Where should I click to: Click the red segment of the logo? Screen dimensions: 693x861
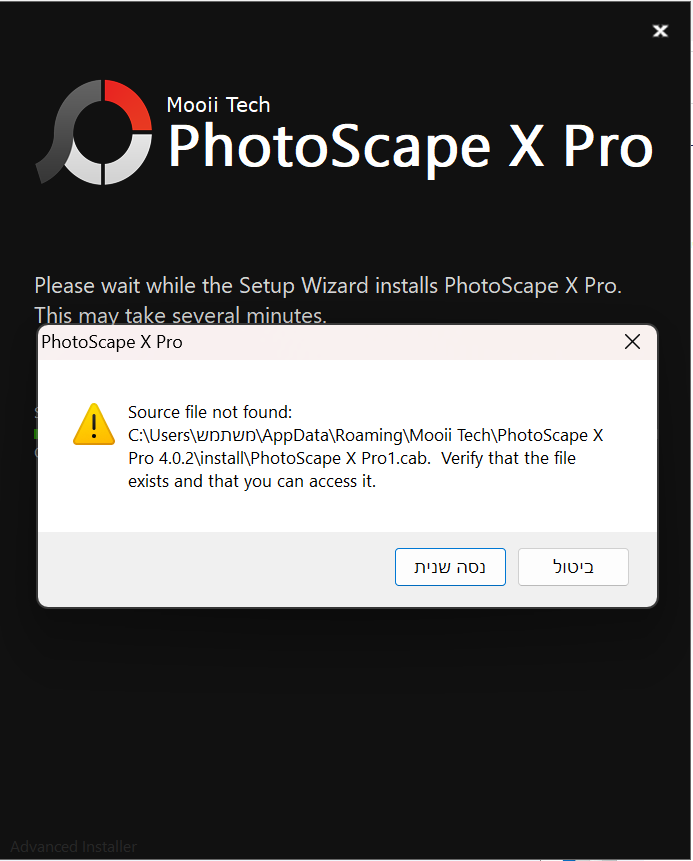tap(129, 104)
